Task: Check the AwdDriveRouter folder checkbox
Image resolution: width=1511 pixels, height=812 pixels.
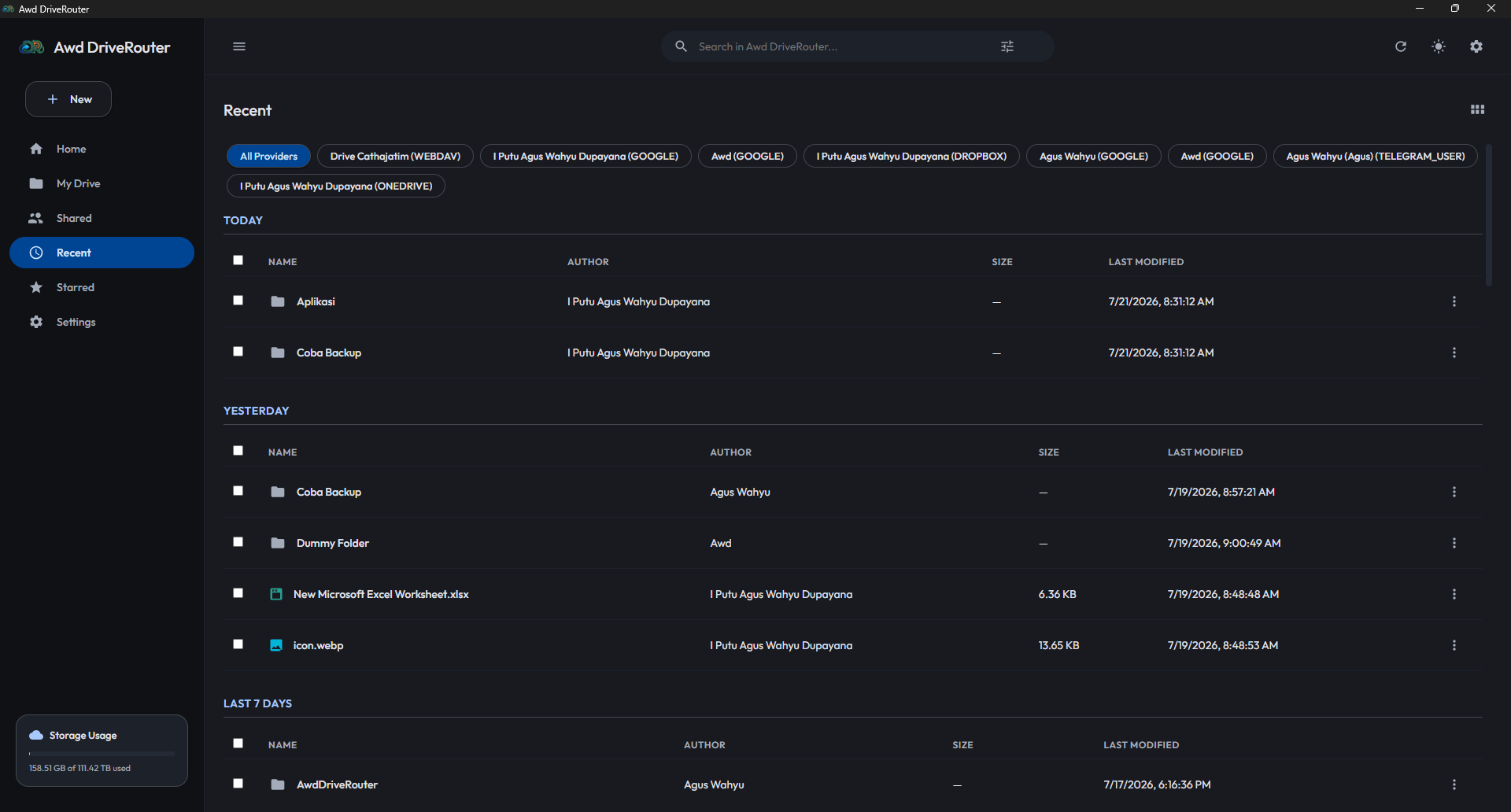Action: (238, 784)
